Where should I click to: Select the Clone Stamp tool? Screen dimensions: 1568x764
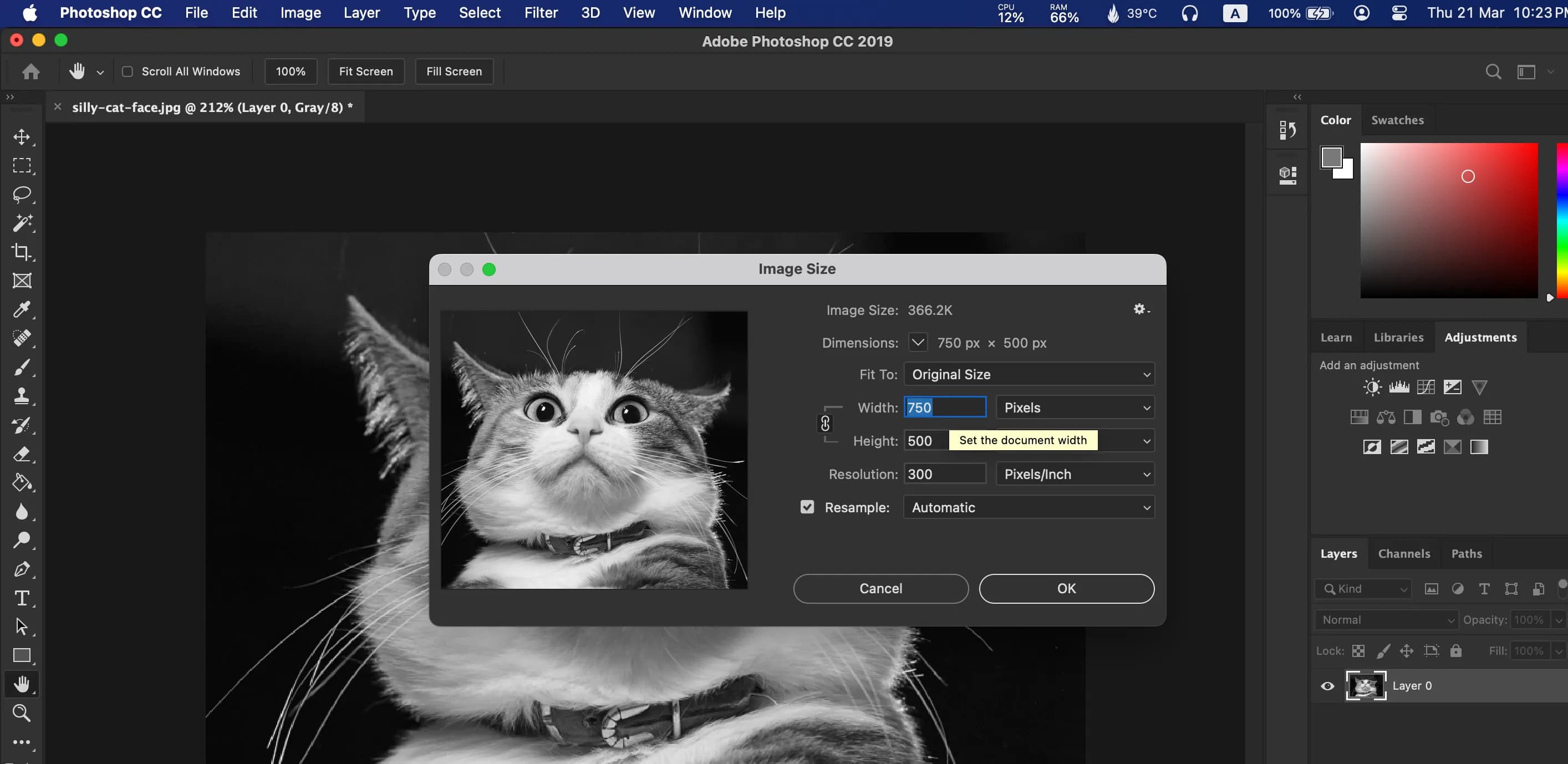(22, 396)
